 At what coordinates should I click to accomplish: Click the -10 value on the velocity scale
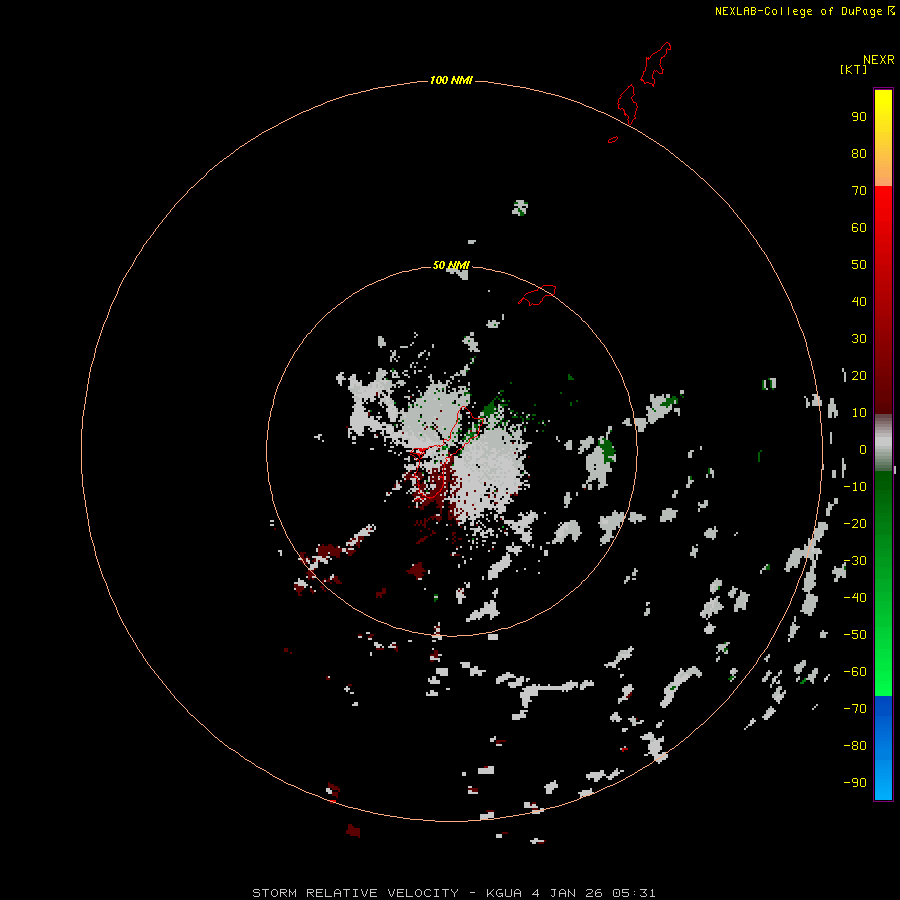855,487
